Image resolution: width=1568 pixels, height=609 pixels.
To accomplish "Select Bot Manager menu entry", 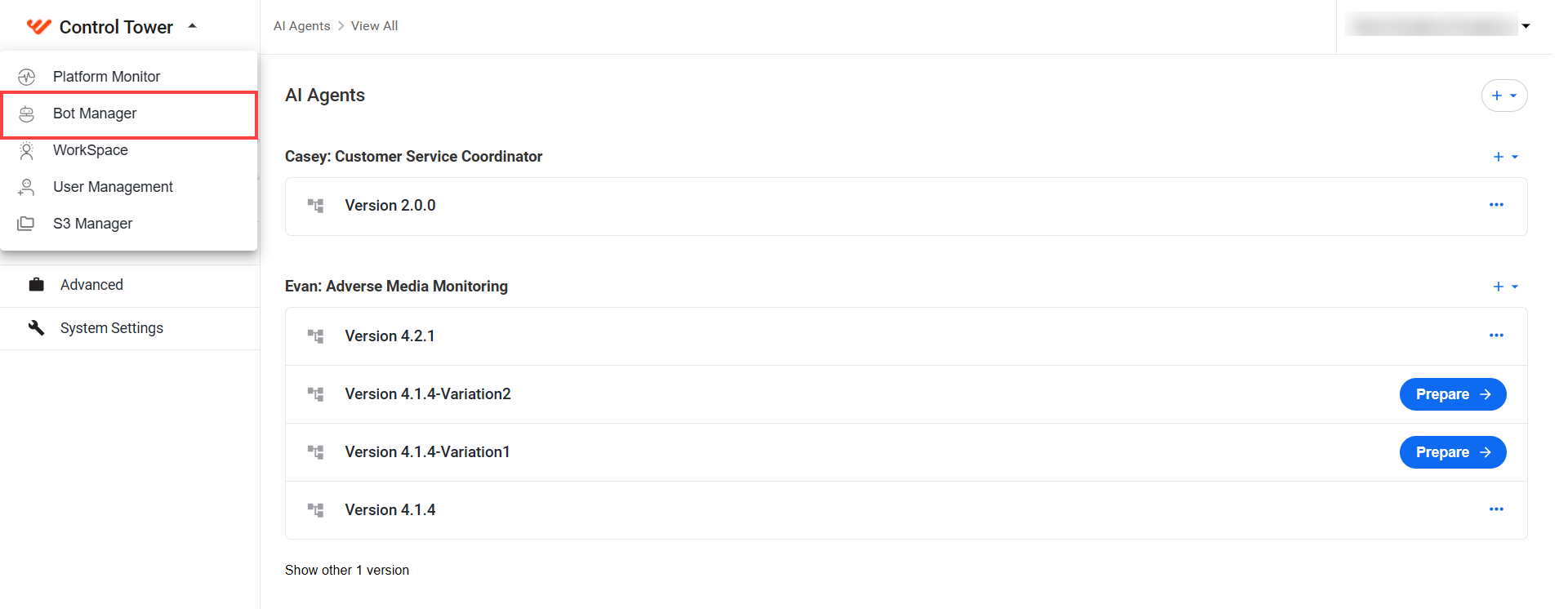I will [129, 113].
